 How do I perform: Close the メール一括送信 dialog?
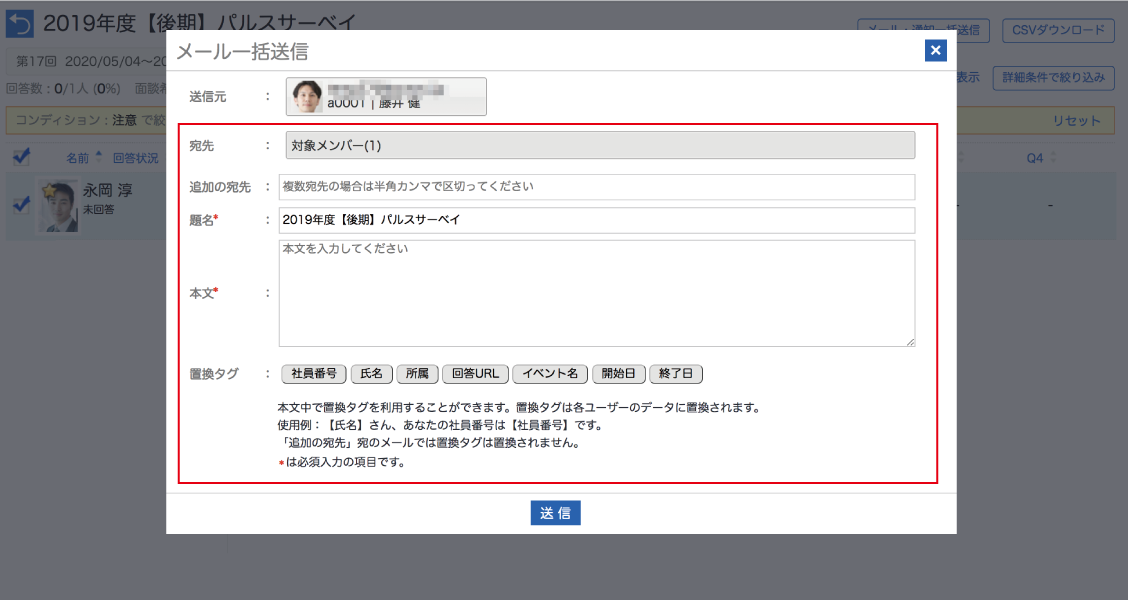click(935, 50)
